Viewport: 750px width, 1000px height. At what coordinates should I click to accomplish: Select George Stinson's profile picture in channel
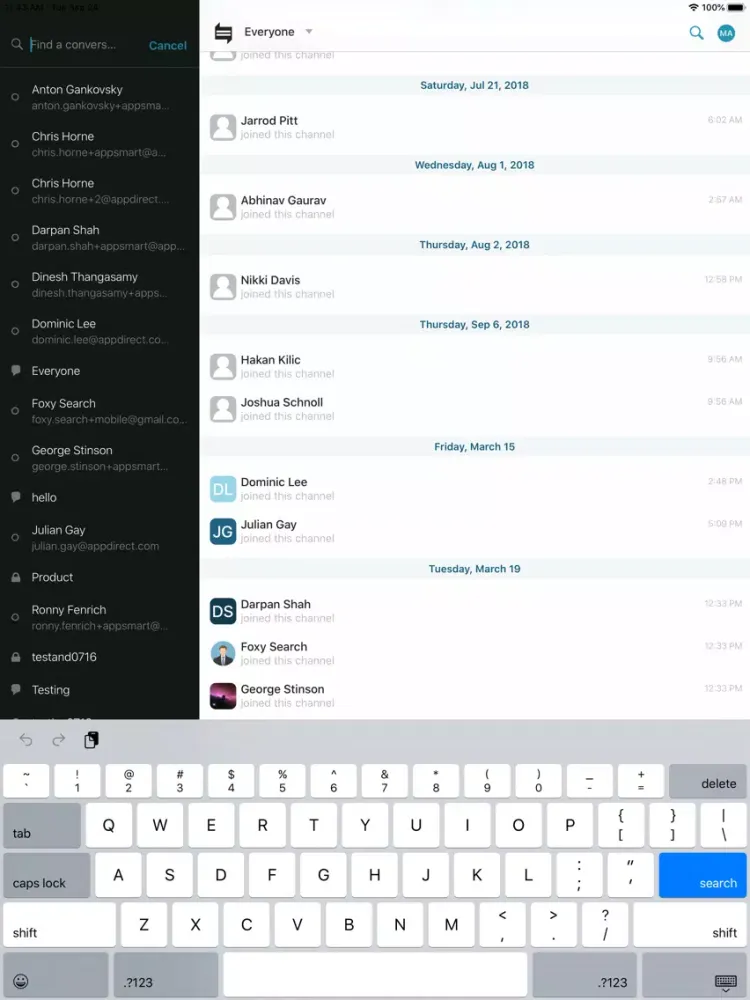[x=223, y=696]
